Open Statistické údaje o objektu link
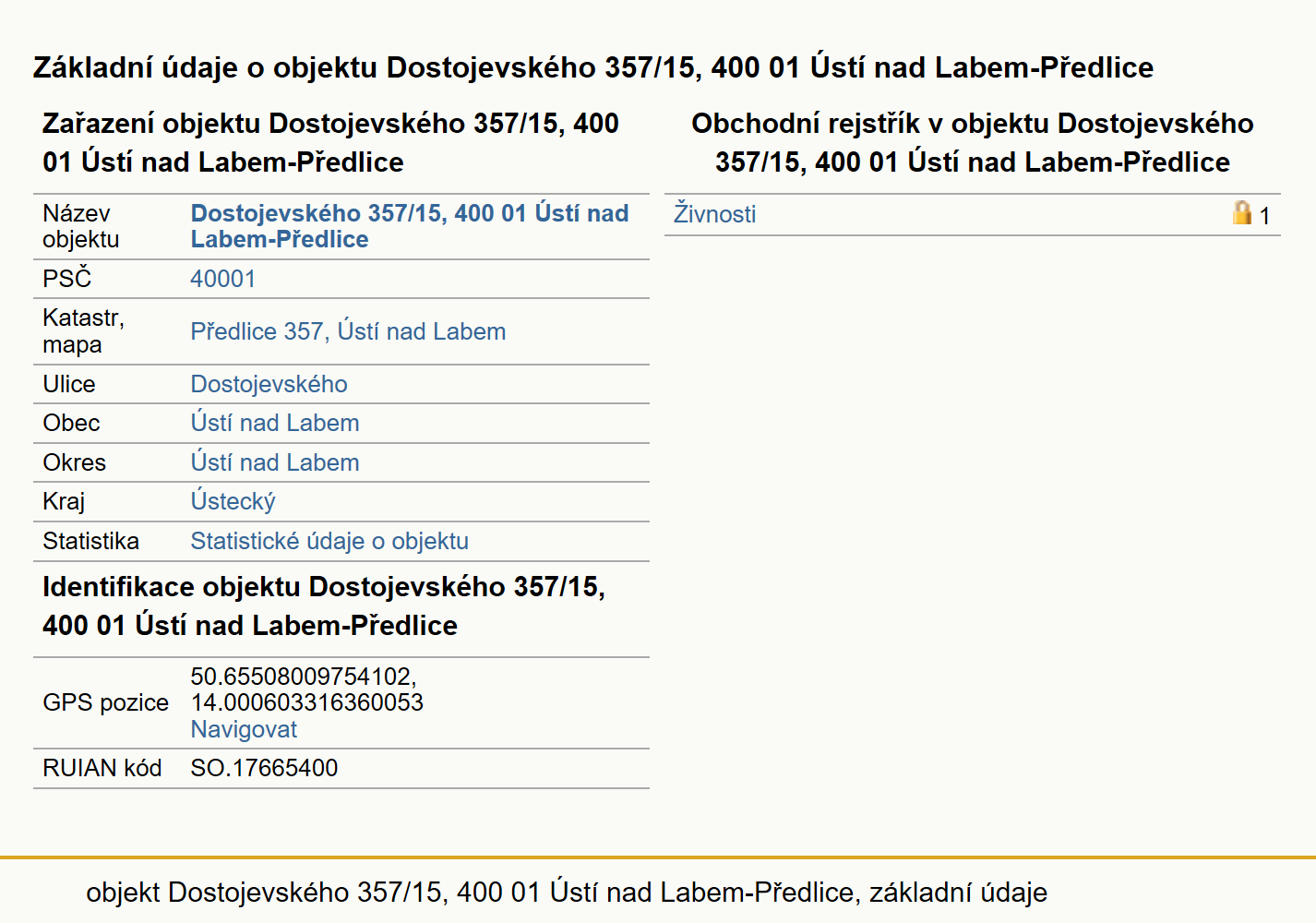The image size is (1316, 923). click(x=329, y=541)
